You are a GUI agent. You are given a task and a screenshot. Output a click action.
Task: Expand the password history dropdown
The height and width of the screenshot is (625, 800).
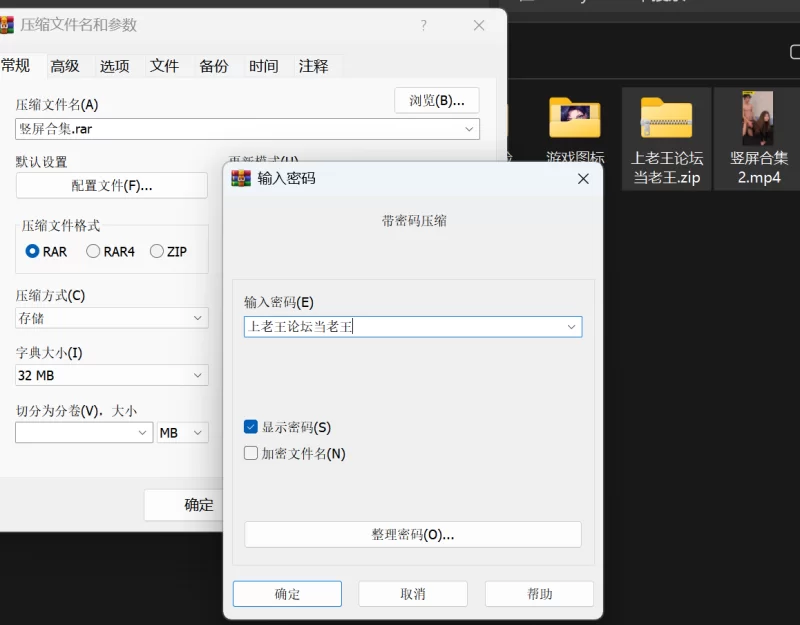(x=571, y=327)
